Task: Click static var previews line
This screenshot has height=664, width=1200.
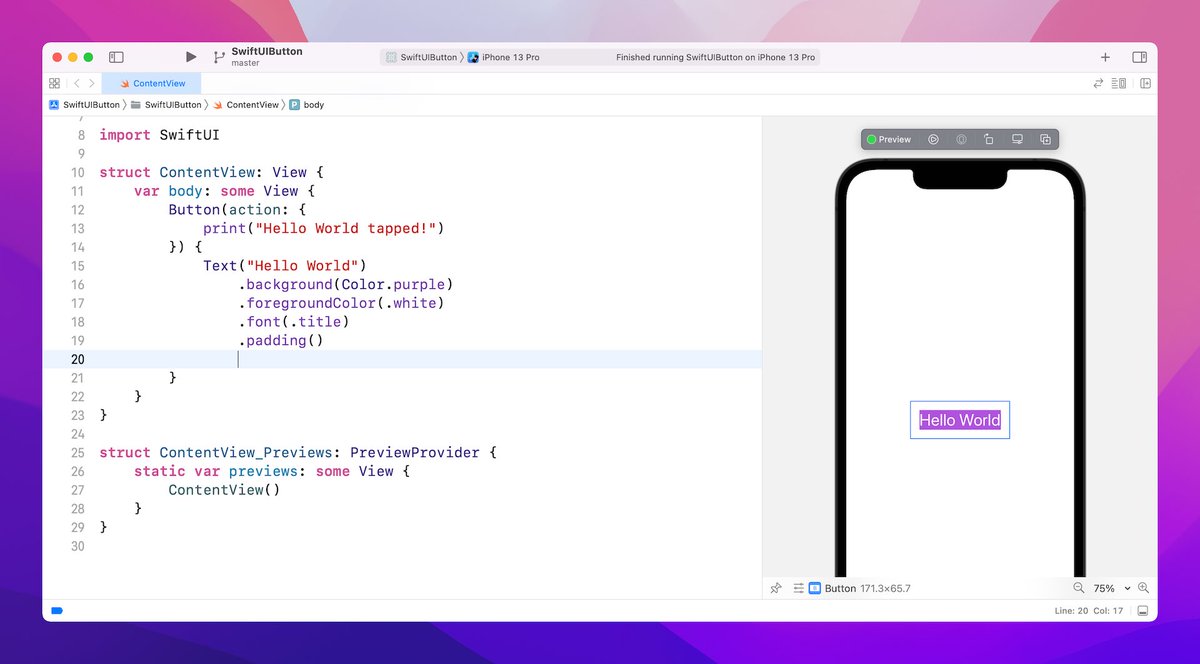Action: 272,471
